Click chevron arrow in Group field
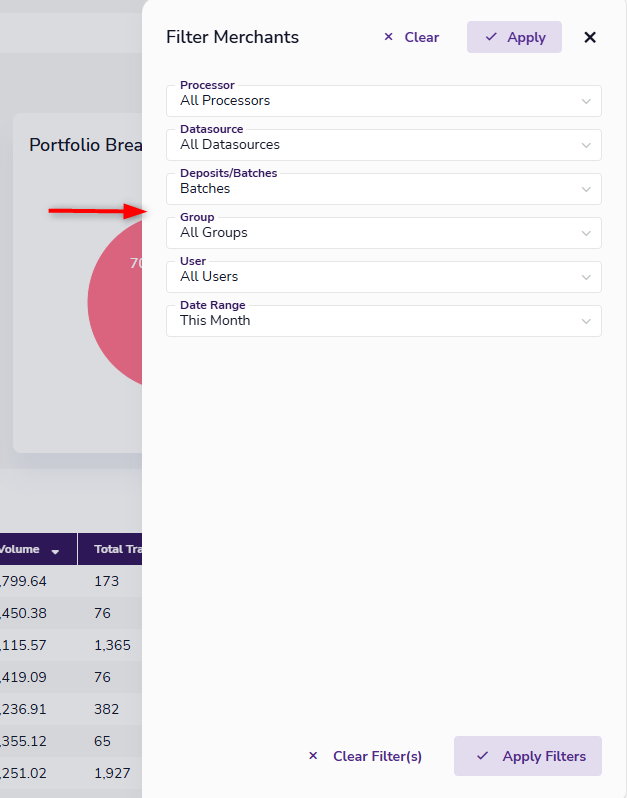Image resolution: width=627 pixels, height=798 pixels. click(x=586, y=233)
